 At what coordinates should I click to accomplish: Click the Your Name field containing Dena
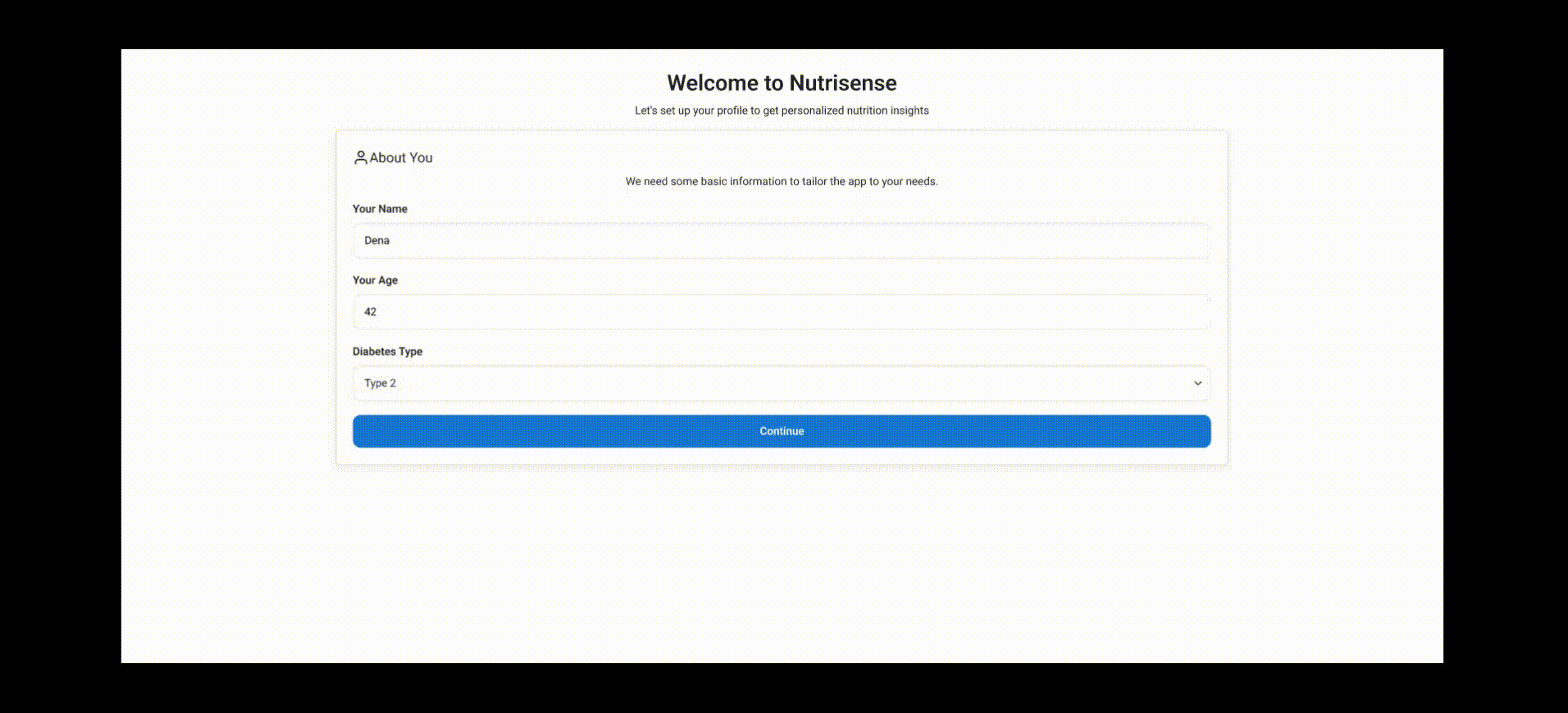click(x=782, y=241)
